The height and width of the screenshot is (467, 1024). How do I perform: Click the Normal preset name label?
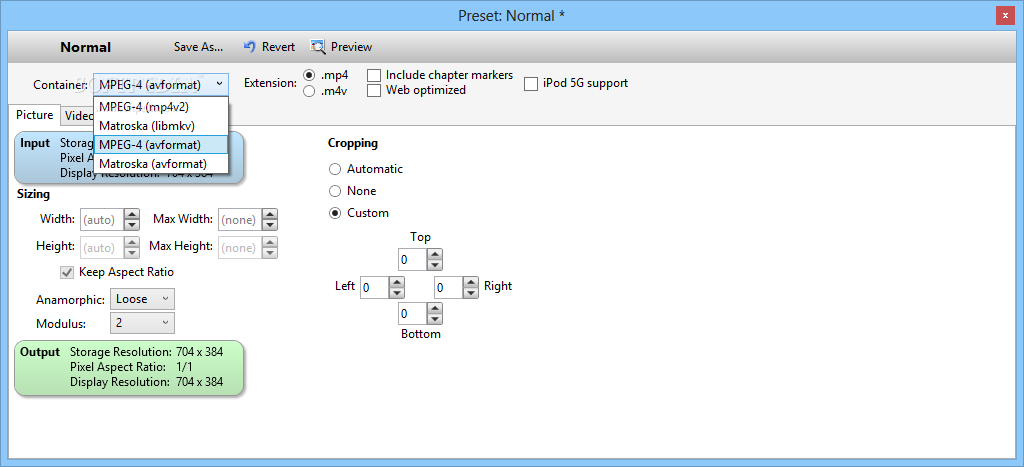click(86, 48)
